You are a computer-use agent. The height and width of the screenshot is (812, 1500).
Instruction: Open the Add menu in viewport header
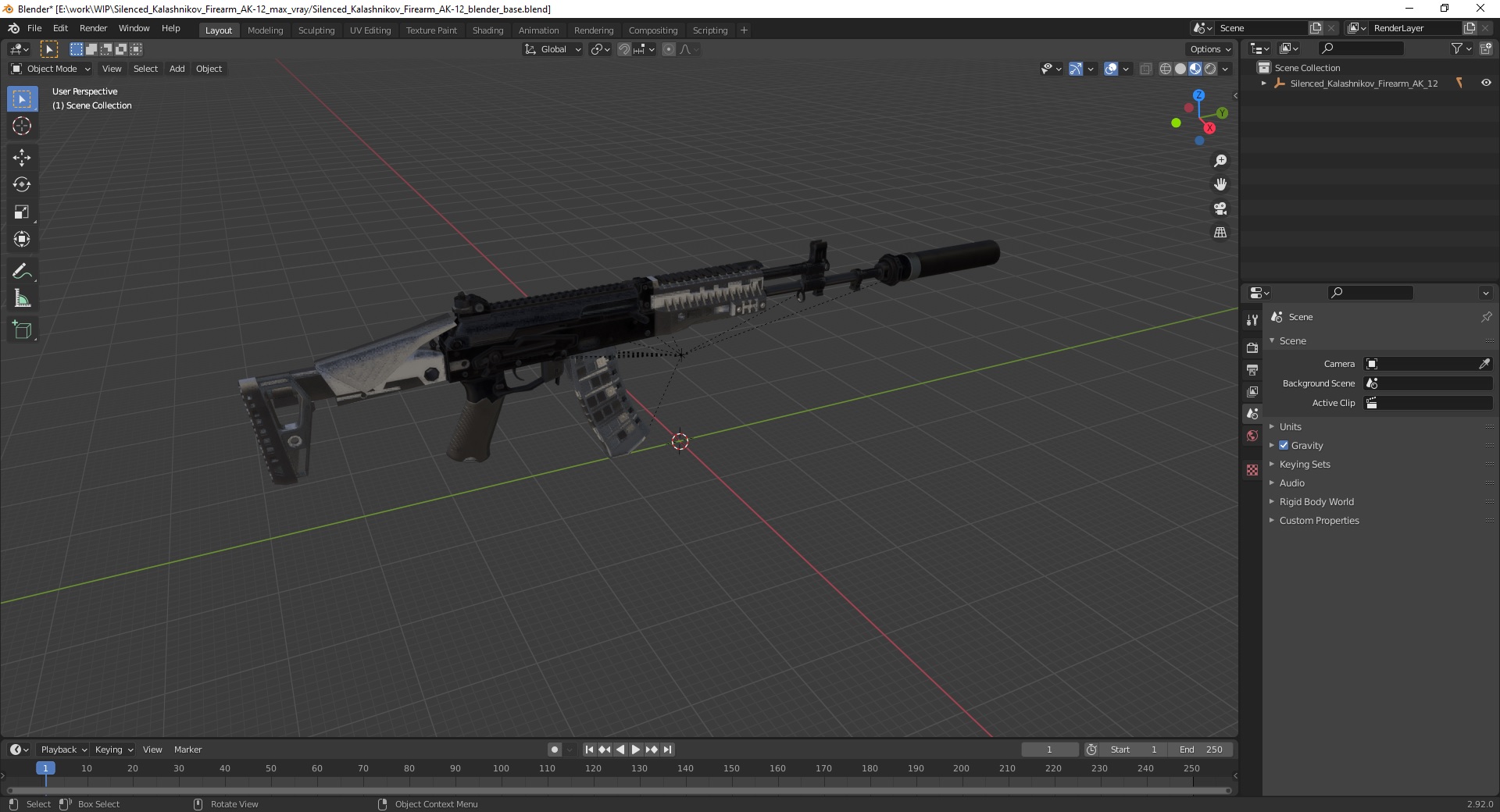[177, 69]
